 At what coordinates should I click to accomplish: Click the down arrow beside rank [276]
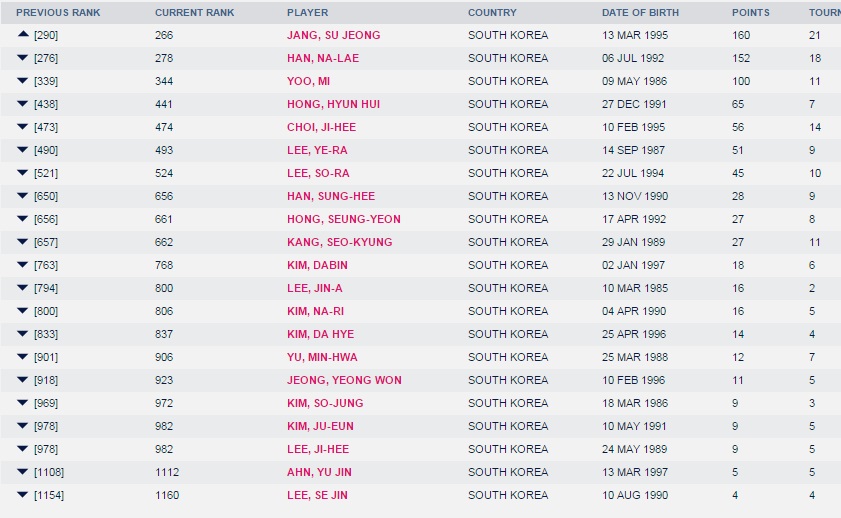pos(23,57)
